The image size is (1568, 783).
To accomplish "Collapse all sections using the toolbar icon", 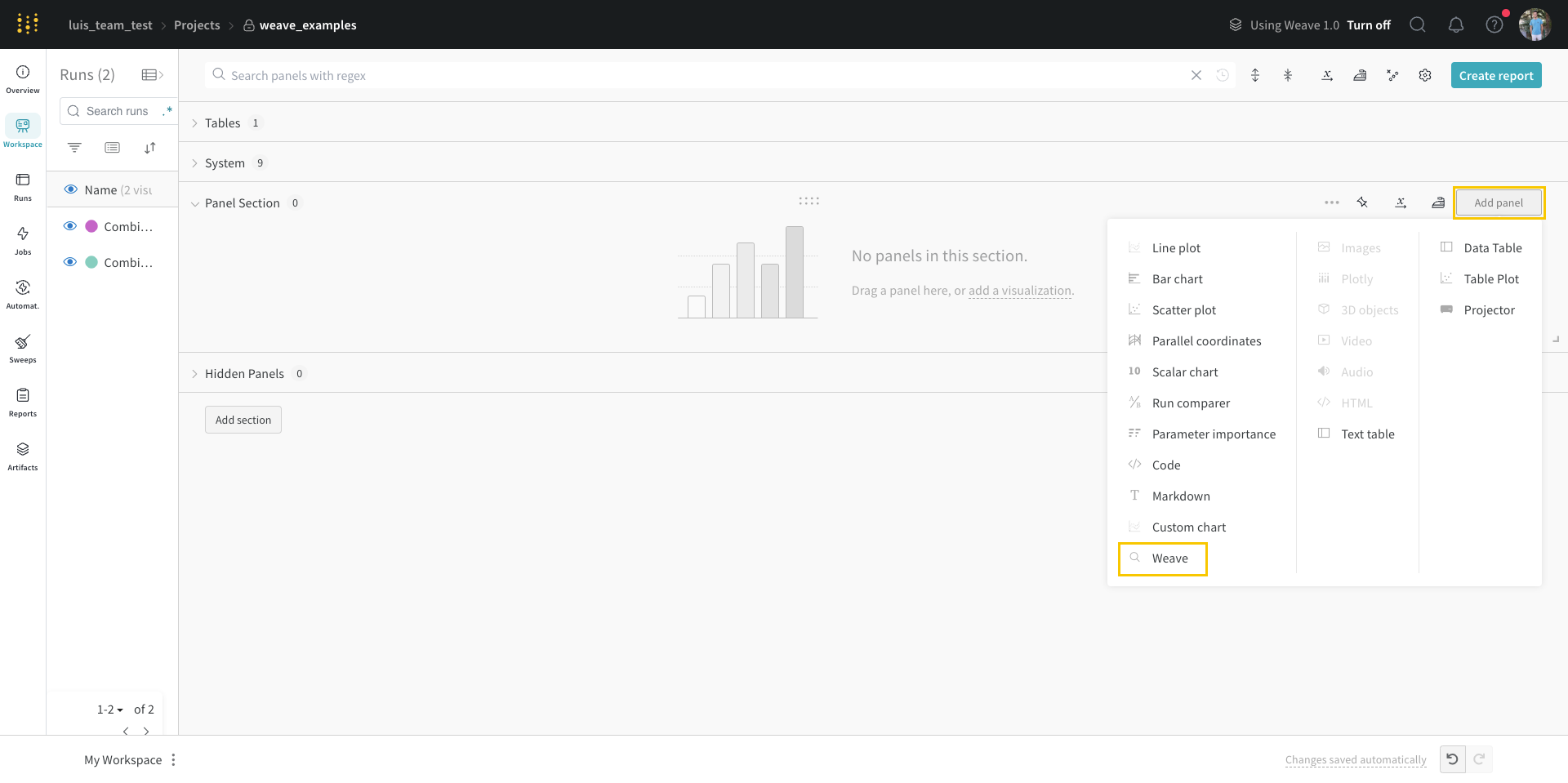I will [x=1288, y=75].
